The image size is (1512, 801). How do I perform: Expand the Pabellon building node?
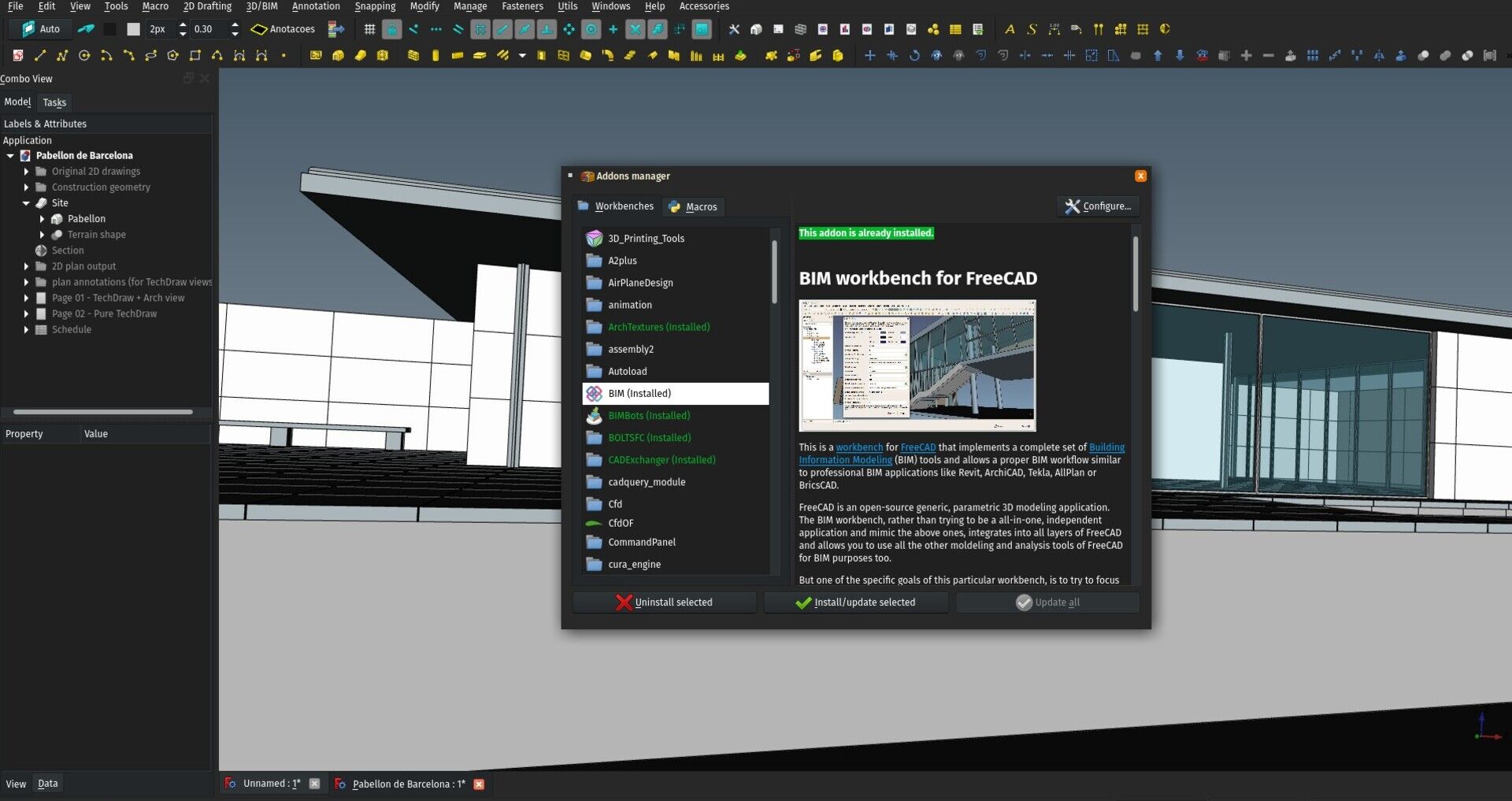point(42,219)
